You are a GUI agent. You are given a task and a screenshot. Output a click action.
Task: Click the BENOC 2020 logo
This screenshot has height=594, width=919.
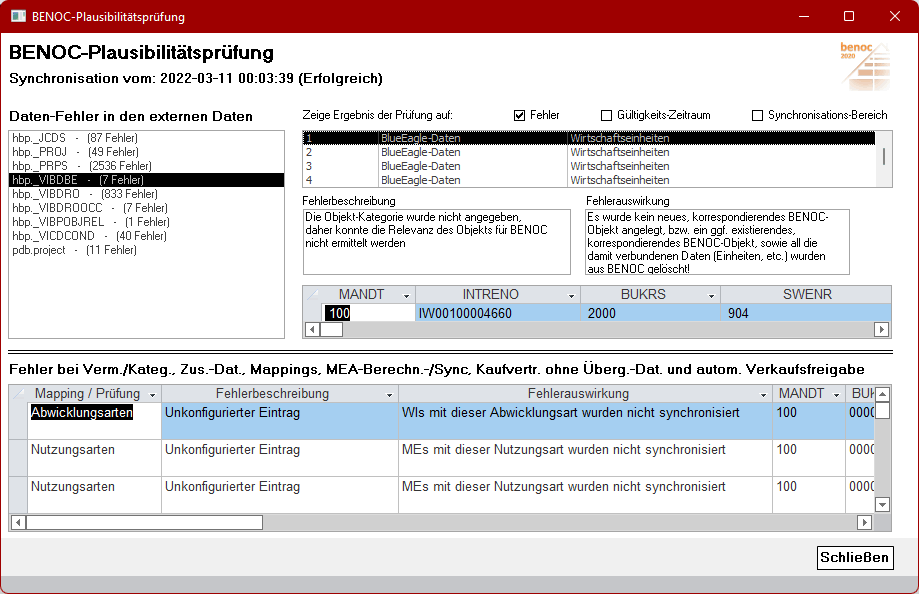click(x=864, y=64)
